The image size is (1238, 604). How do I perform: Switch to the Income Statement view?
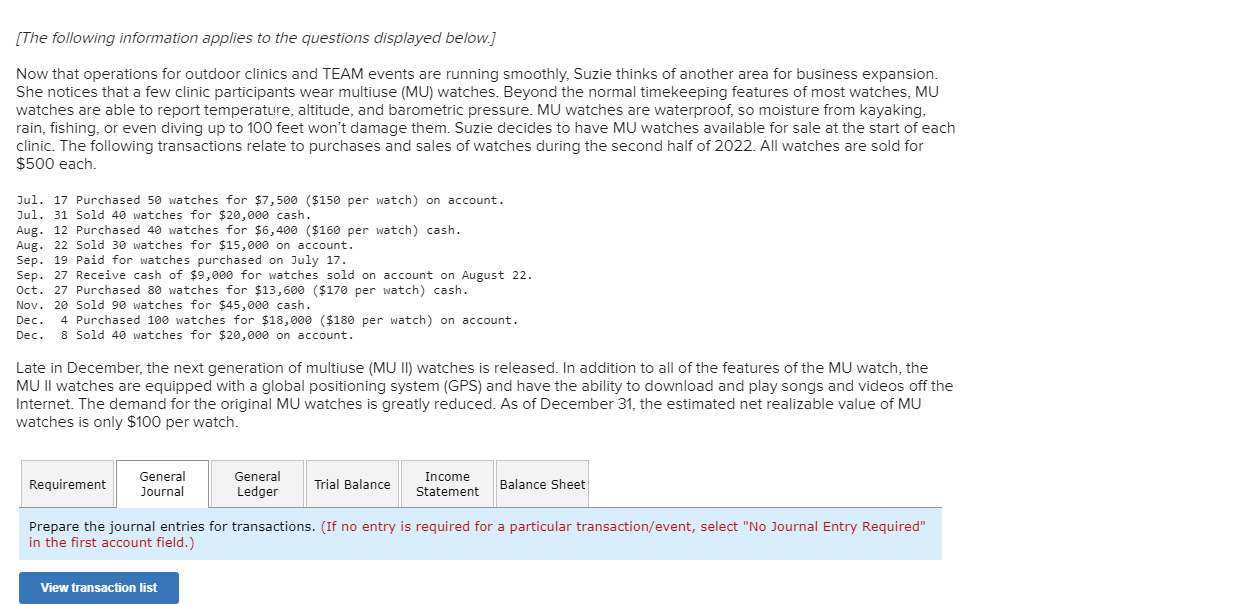point(447,484)
